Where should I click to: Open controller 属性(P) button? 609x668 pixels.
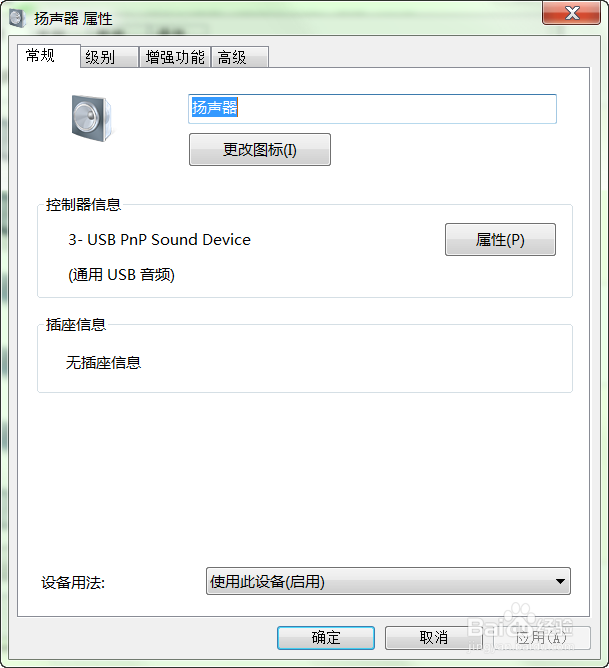click(x=500, y=239)
